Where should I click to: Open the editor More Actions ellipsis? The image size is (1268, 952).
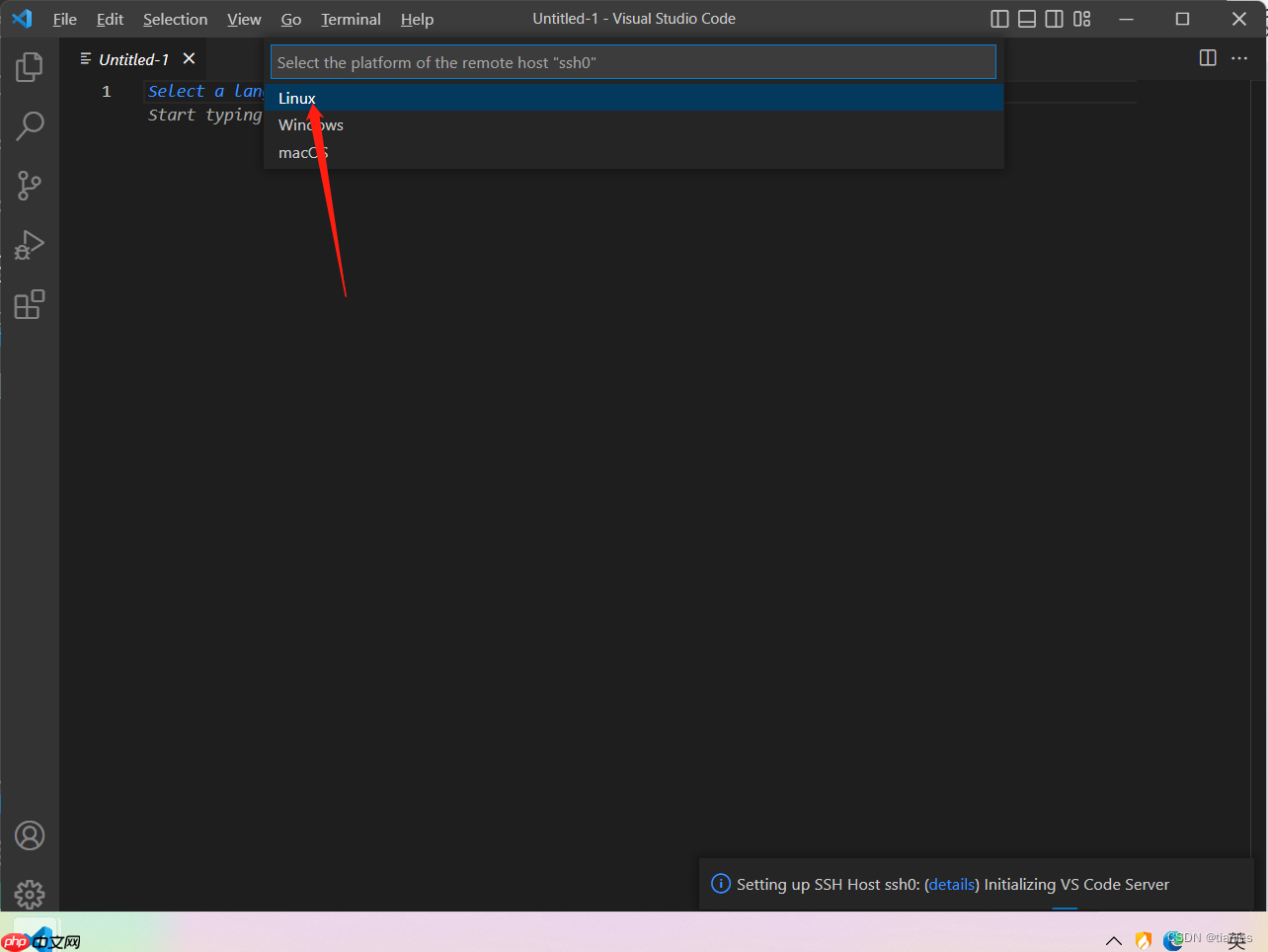point(1239,58)
